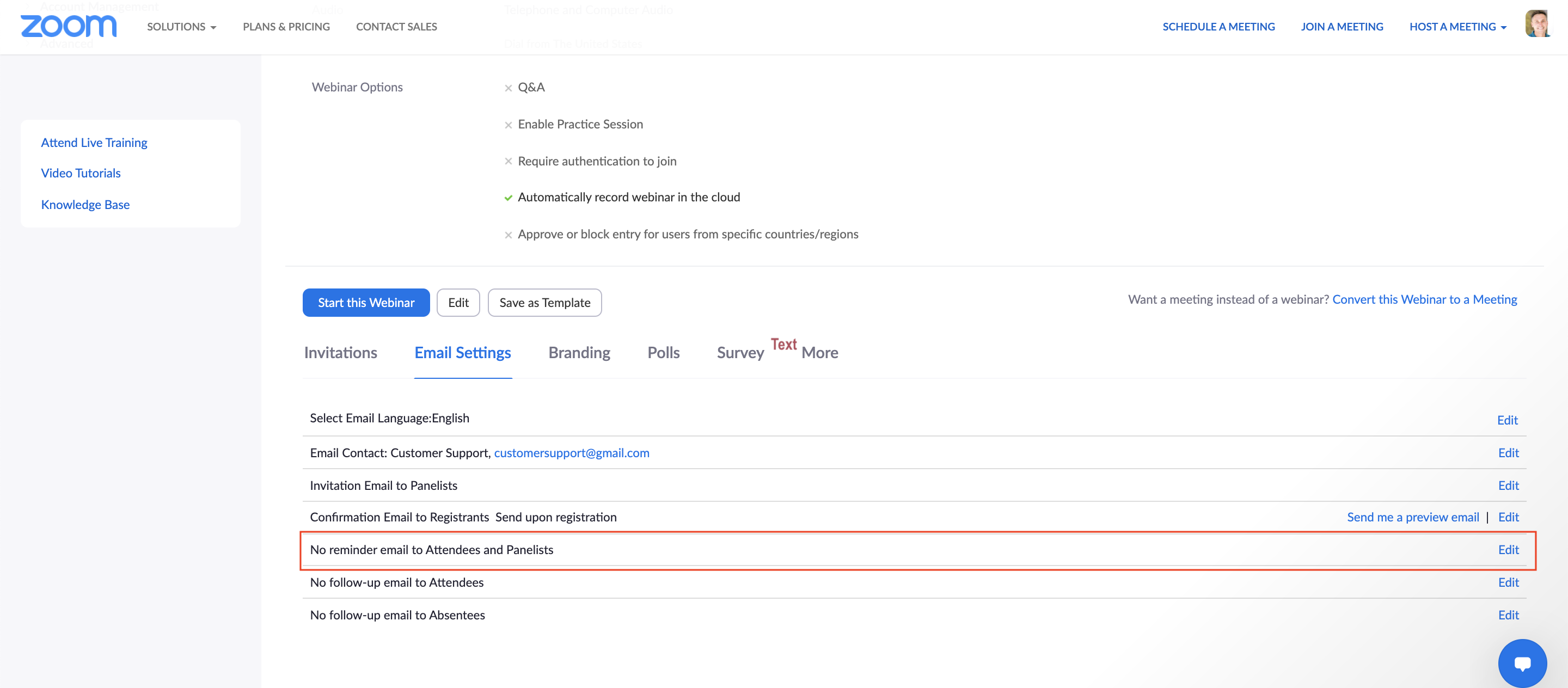This screenshot has height=688, width=1568.
Task: Click the X icon beside Q&A
Action: click(x=509, y=88)
